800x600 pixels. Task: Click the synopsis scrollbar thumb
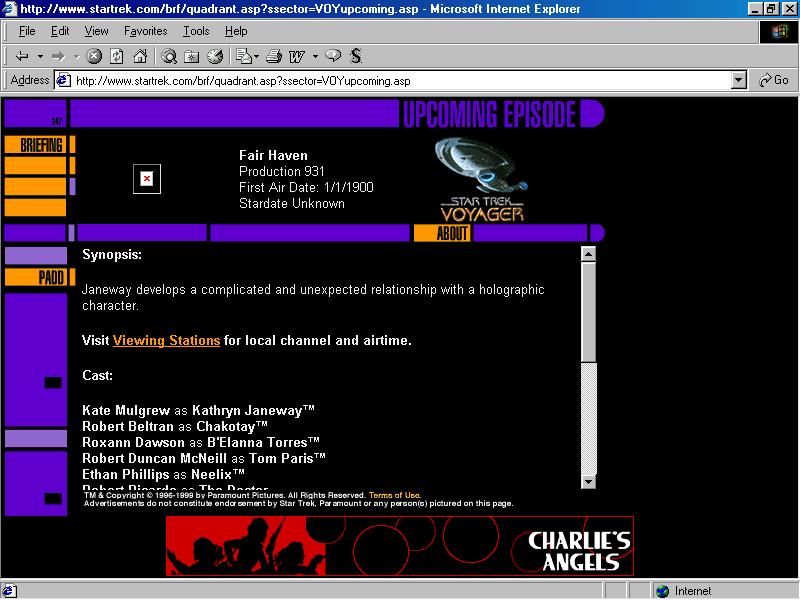click(588, 312)
